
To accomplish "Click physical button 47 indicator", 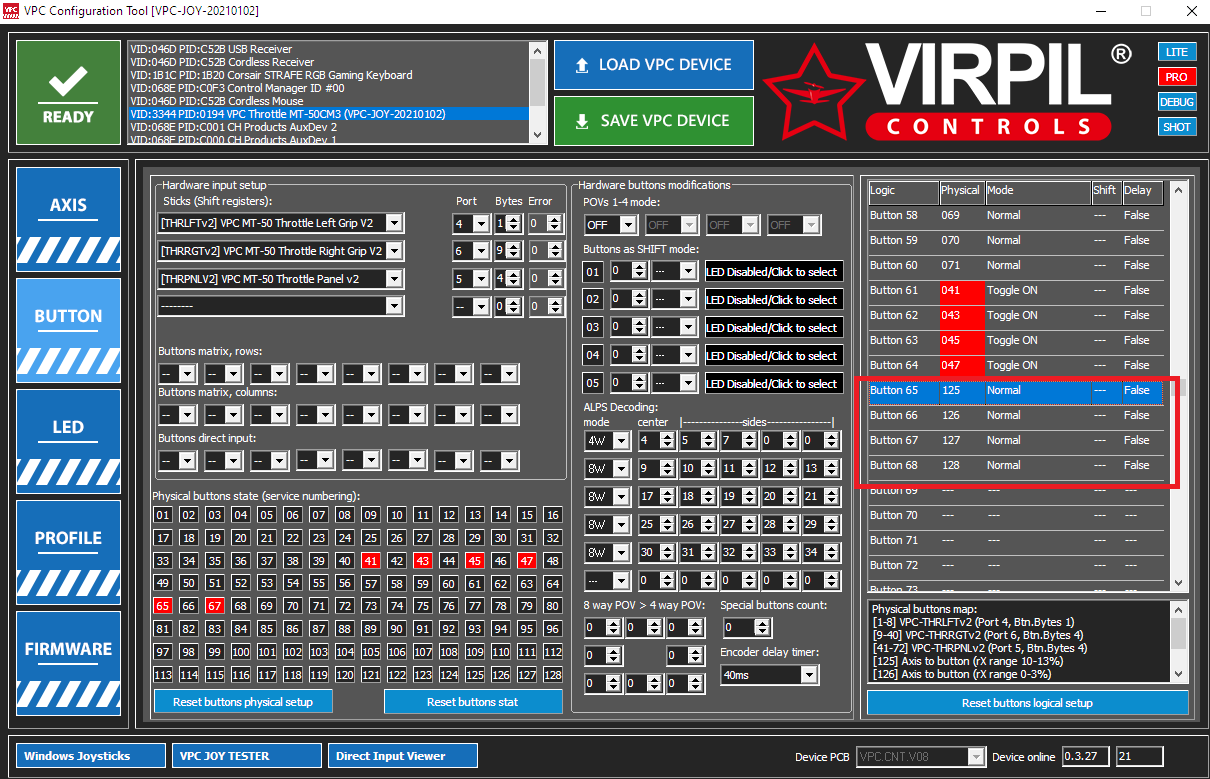I will tap(527, 561).
